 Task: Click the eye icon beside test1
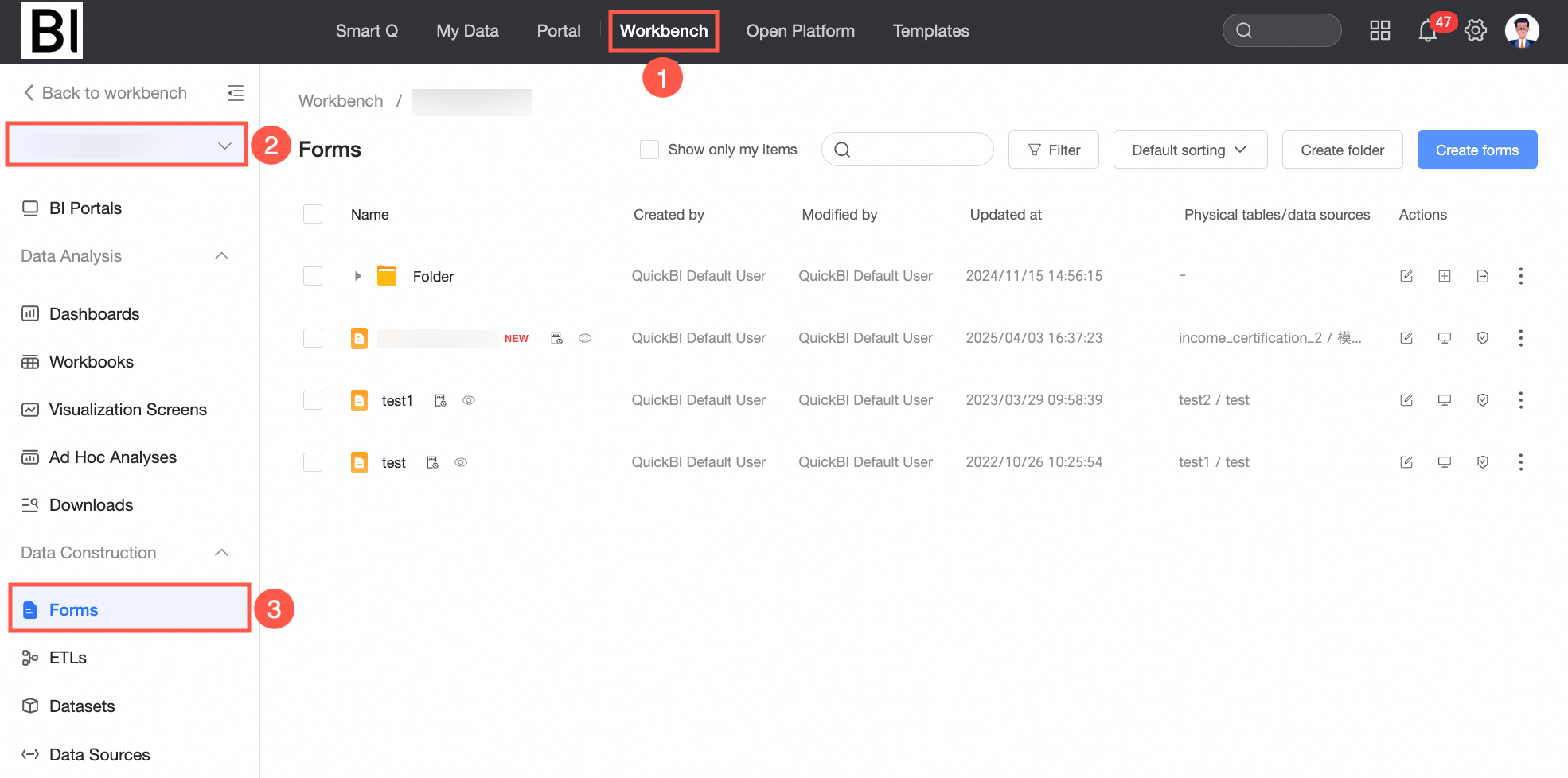coord(469,400)
